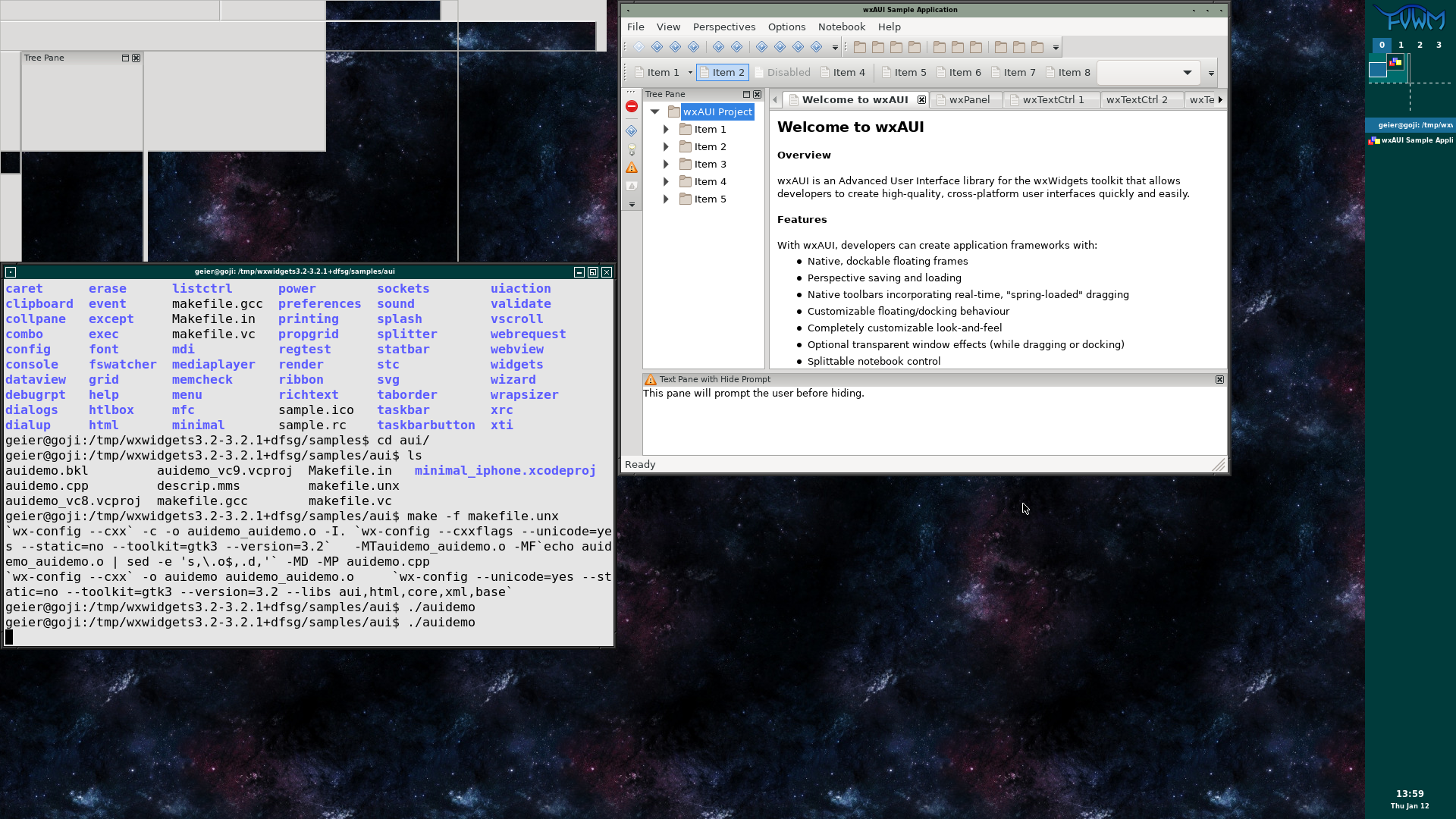Click the empty combo box in the toolbar
This screenshot has height=819, width=1456.
[x=1147, y=72]
